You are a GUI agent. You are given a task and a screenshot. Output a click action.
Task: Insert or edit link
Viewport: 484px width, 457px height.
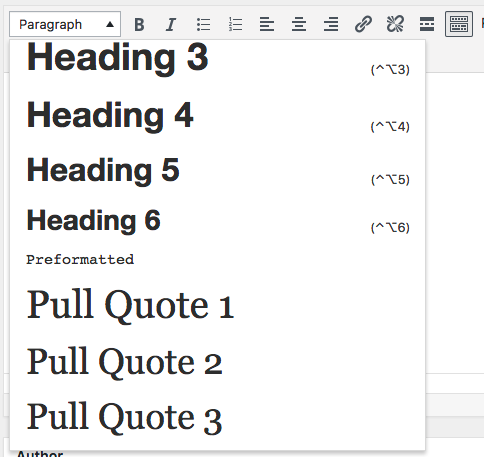pyautogui.click(x=363, y=24)
